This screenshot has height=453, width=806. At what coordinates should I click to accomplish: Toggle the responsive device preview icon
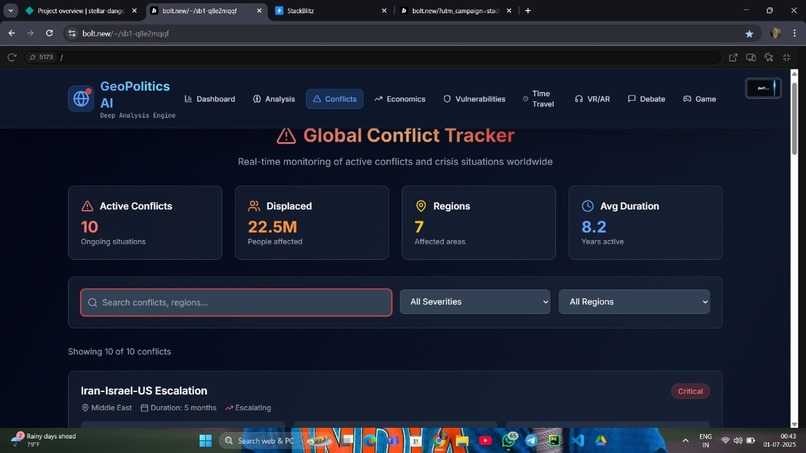(751, 57)
